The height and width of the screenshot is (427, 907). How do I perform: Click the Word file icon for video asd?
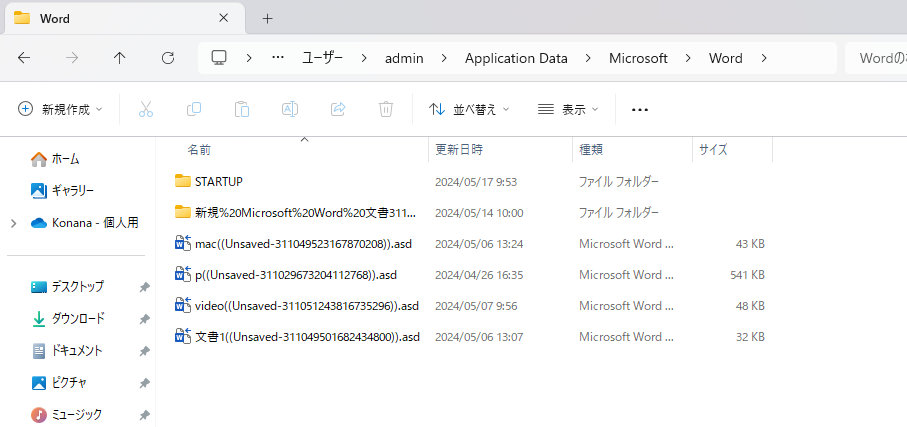[x=183, y=305]
